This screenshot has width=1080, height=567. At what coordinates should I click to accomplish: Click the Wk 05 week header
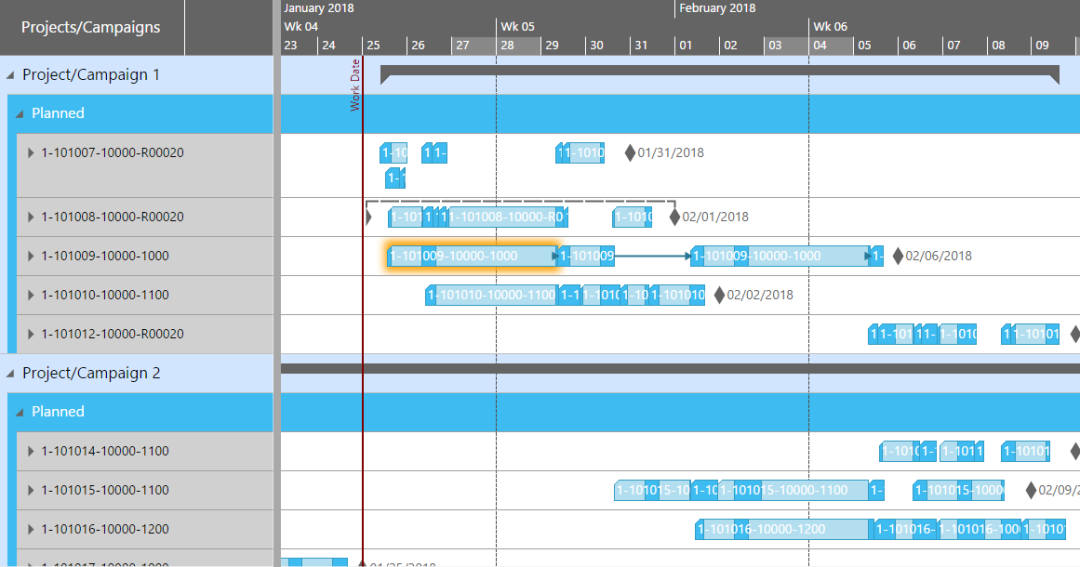[x=518, y=27]
